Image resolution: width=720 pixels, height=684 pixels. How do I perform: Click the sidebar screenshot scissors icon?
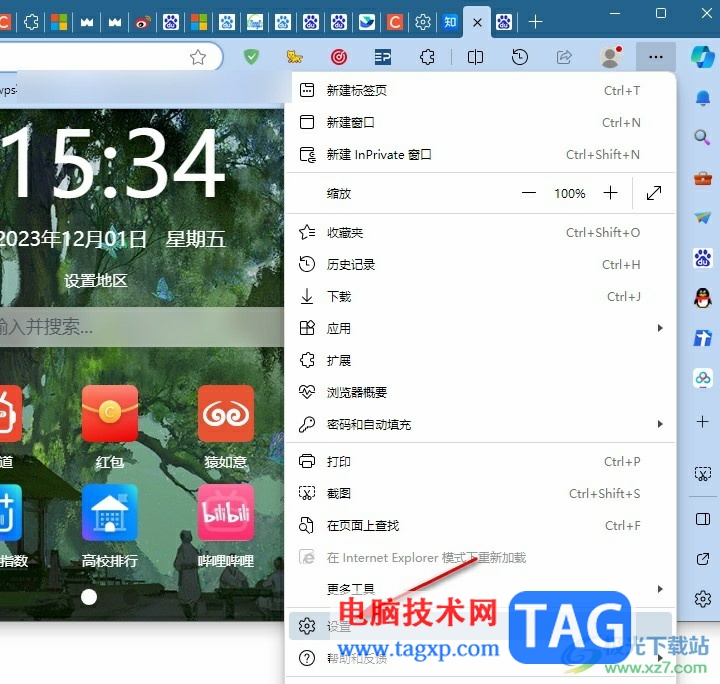point(703,473)
